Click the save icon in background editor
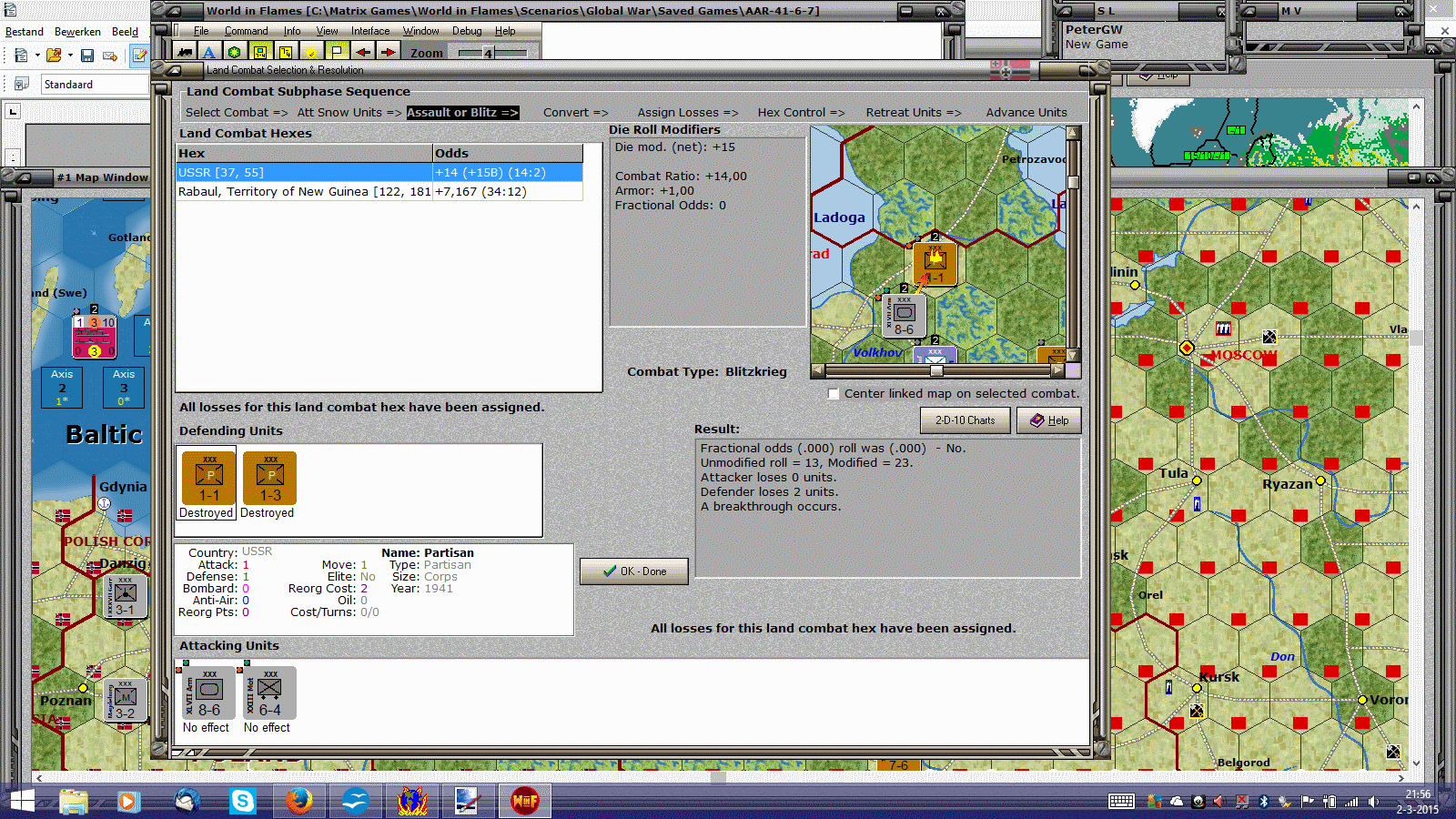This screenshot has width=1456, height=819. tap(87, 56)
